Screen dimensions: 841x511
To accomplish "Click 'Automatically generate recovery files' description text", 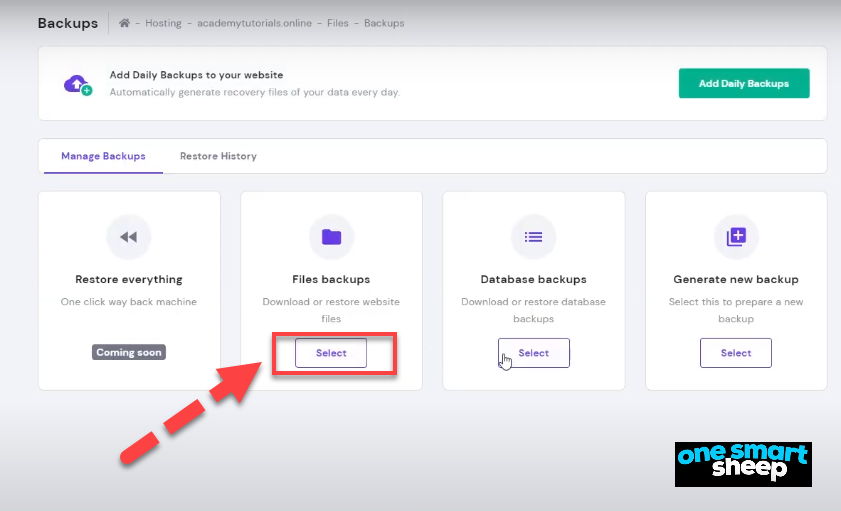I will pyautogui.click(x=255, y=92).
